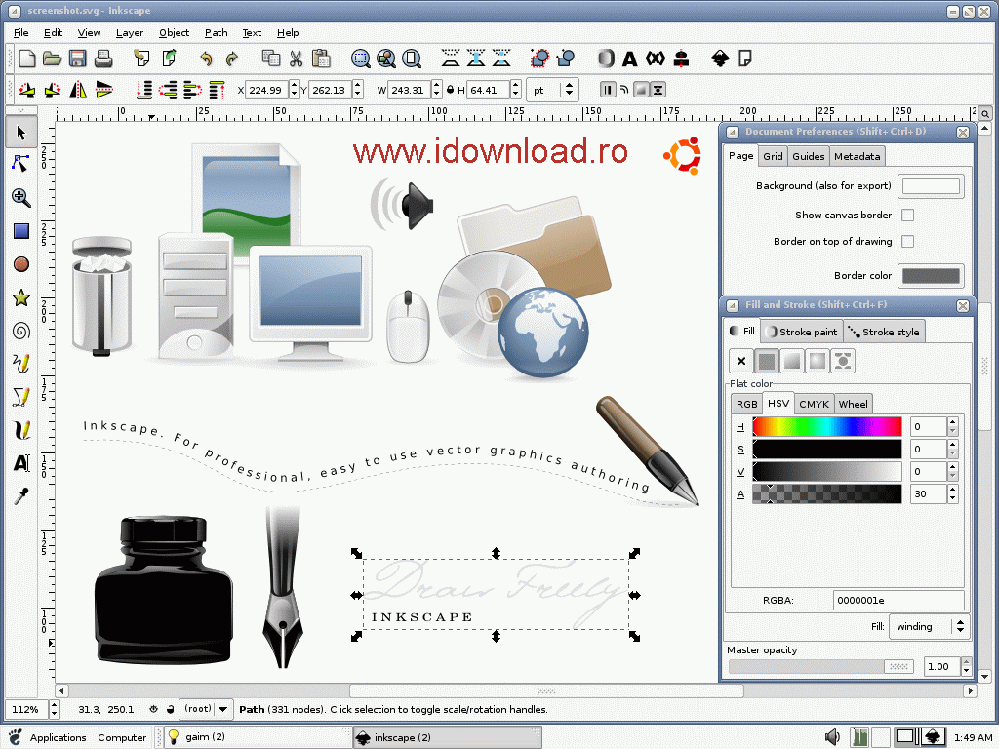
Task: Select the arrow Selector tool
Action: coord(21,132)
